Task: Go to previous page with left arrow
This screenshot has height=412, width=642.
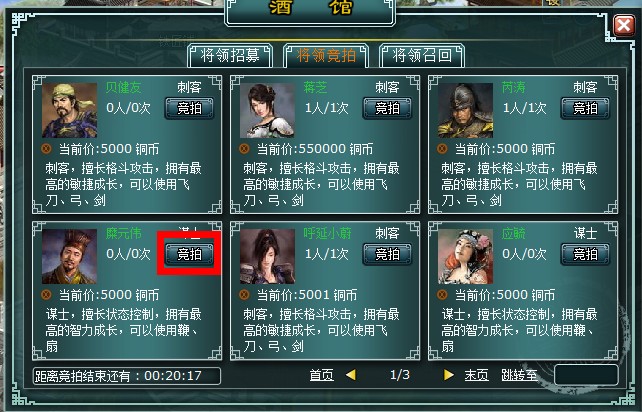Action: click(x=351, y=375)
